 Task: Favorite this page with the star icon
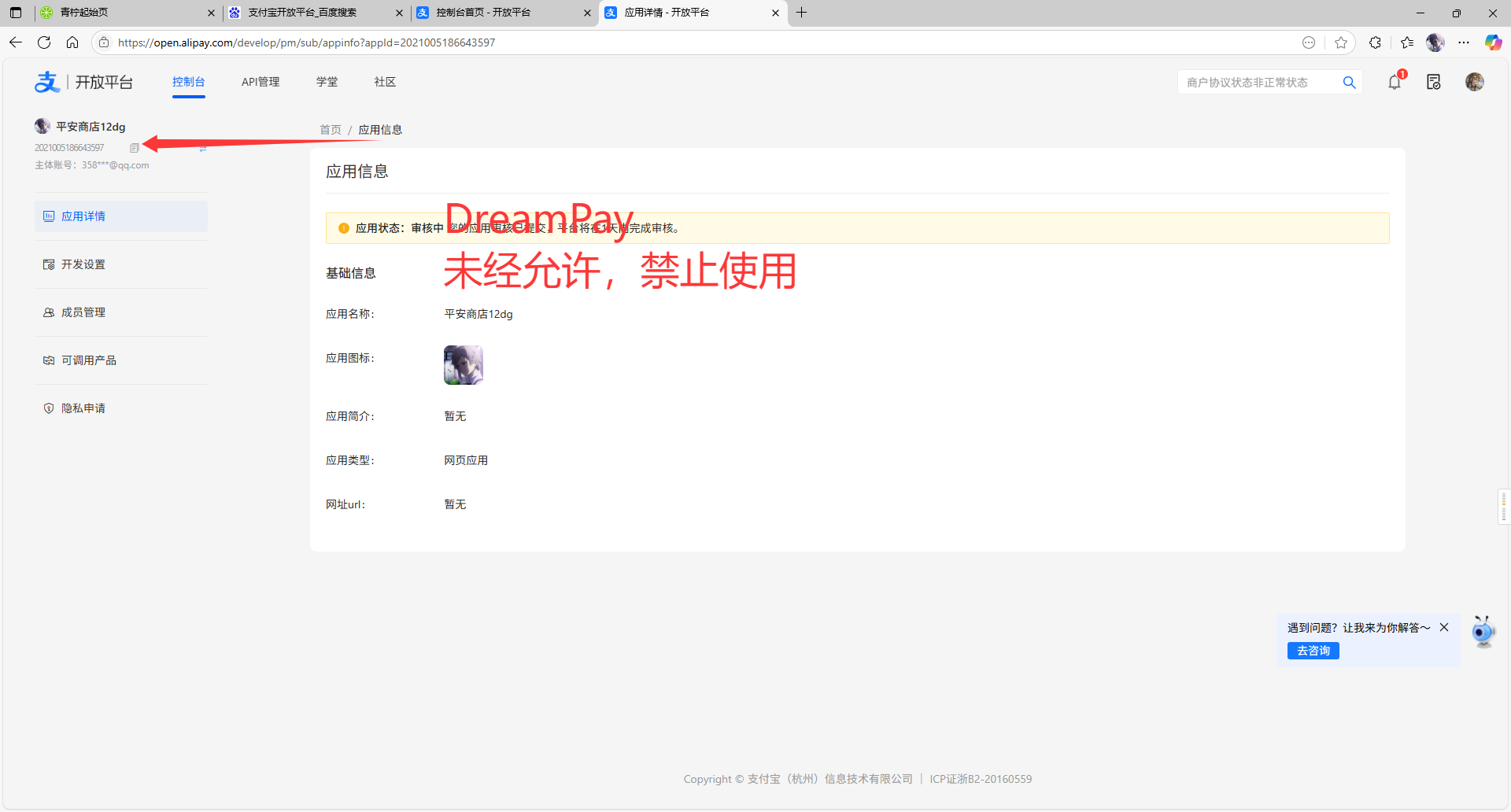point(1341,42)
